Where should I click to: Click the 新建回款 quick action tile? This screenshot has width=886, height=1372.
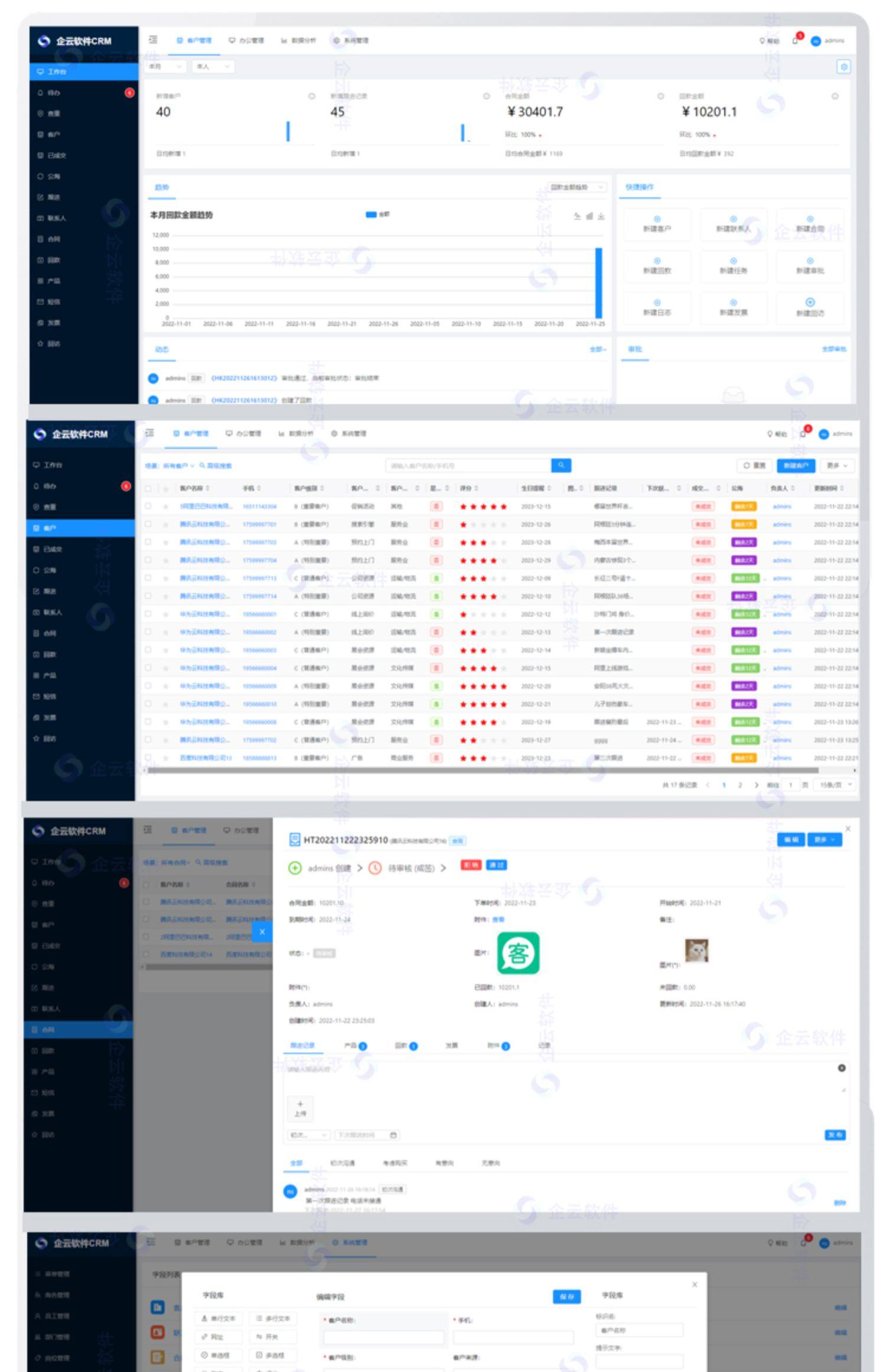point(657,266)
